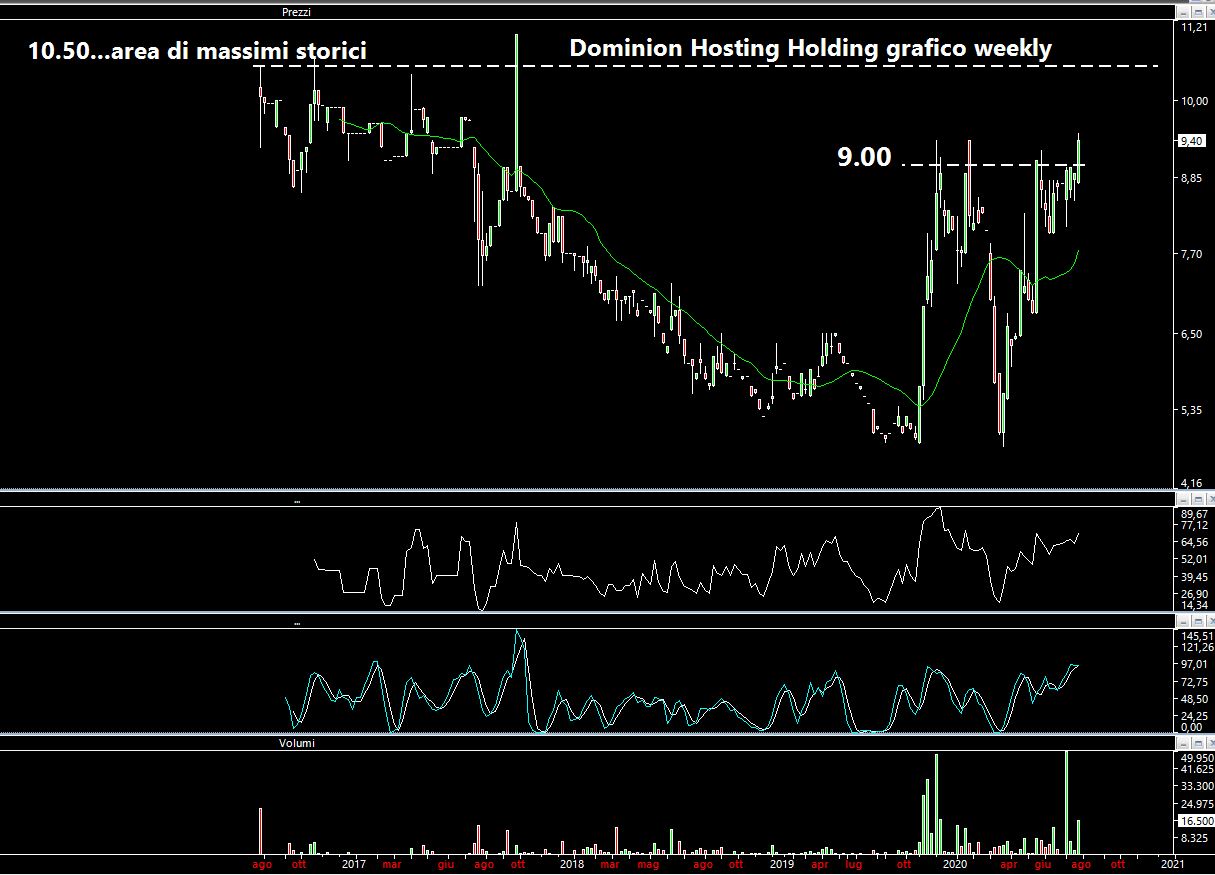Minimize the Prezzi price chart pane
This screenshot has height=875, width=1215.
tap(1183, 12)
